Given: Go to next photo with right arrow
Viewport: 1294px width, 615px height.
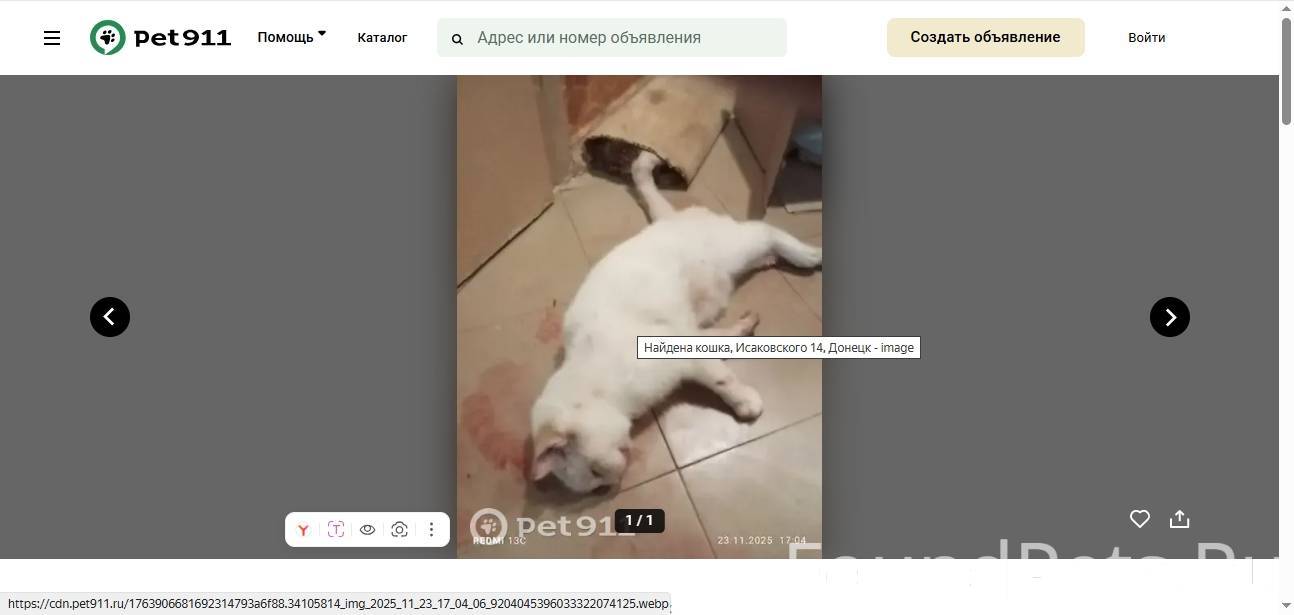Looking at the screenshot, I should (x=1169, y=317).
